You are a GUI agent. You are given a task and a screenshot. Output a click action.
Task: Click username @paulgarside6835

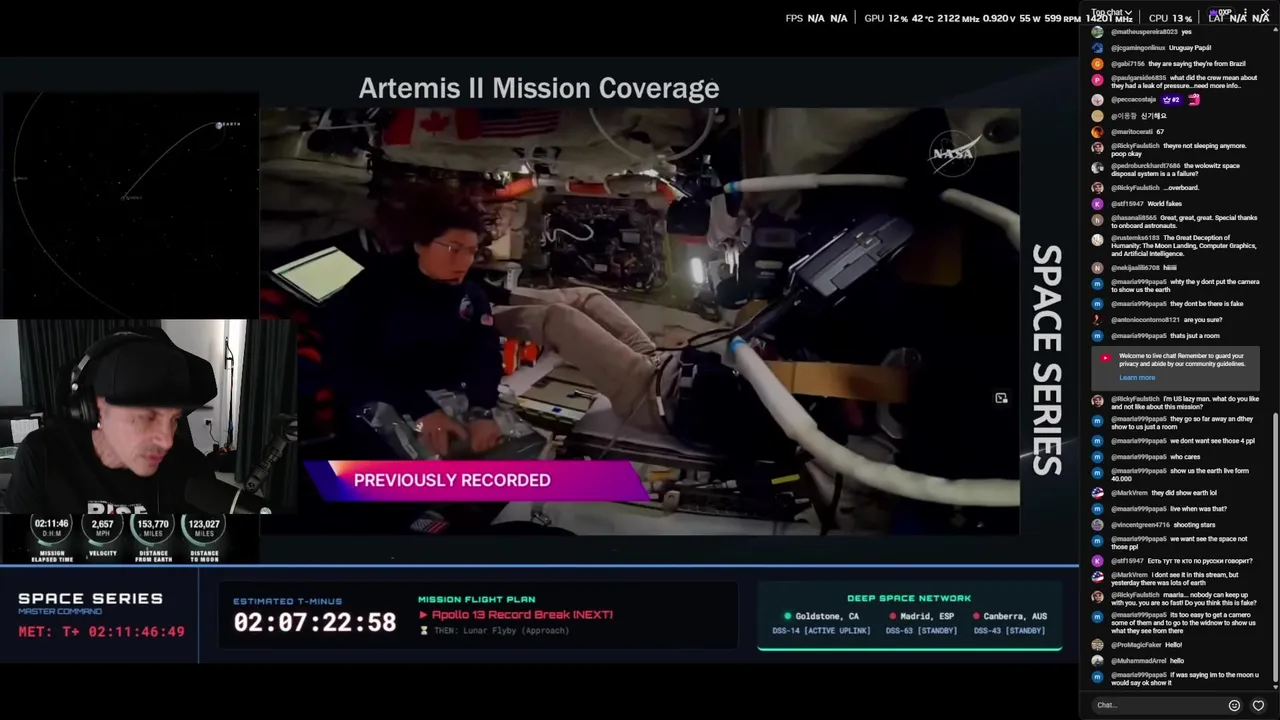click(1139, 78)
